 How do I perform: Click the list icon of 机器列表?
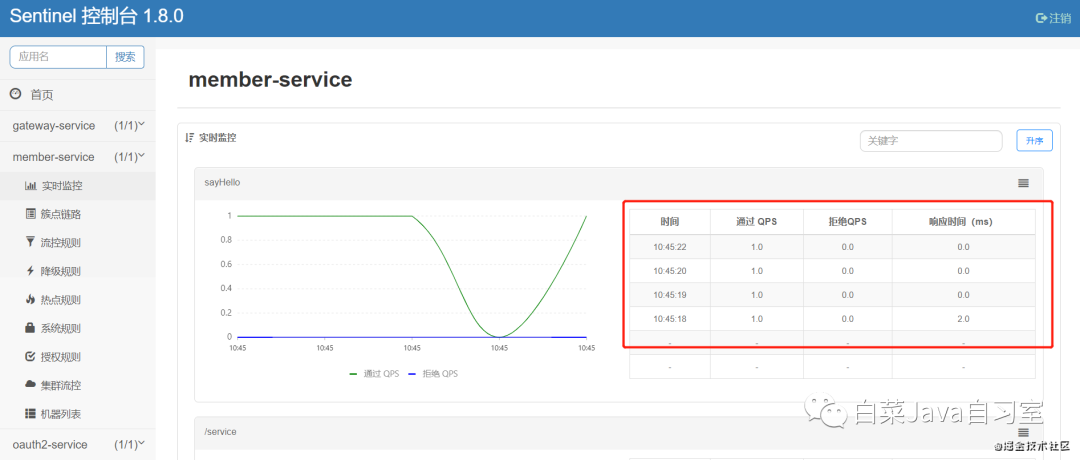30,414
